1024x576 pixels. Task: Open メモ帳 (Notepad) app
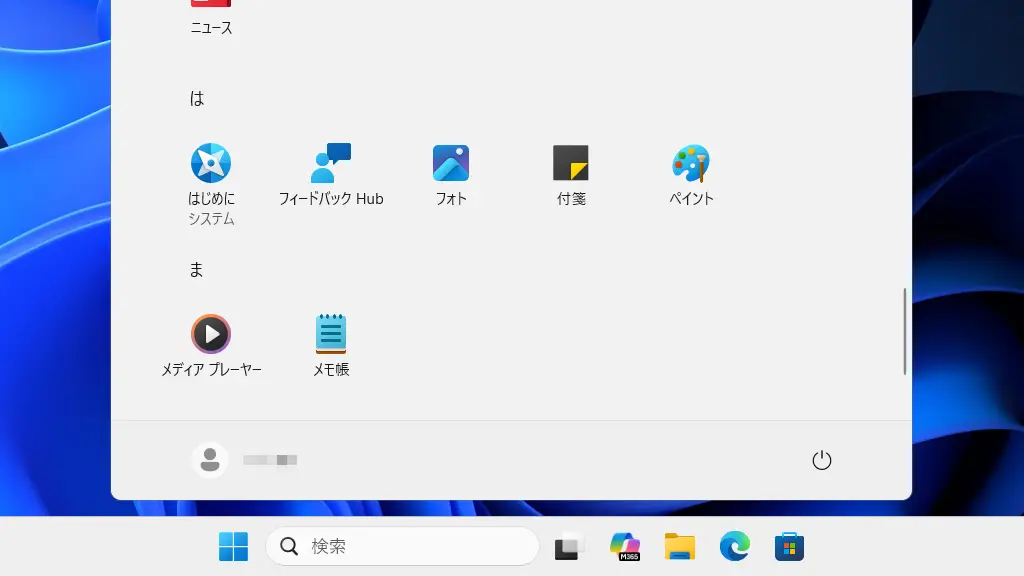click(331, 334)
